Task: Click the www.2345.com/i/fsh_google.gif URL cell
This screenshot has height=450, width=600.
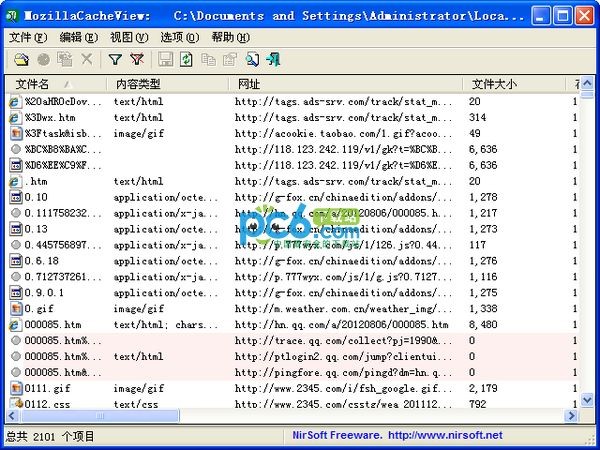Action: click(x=343, y=388)
